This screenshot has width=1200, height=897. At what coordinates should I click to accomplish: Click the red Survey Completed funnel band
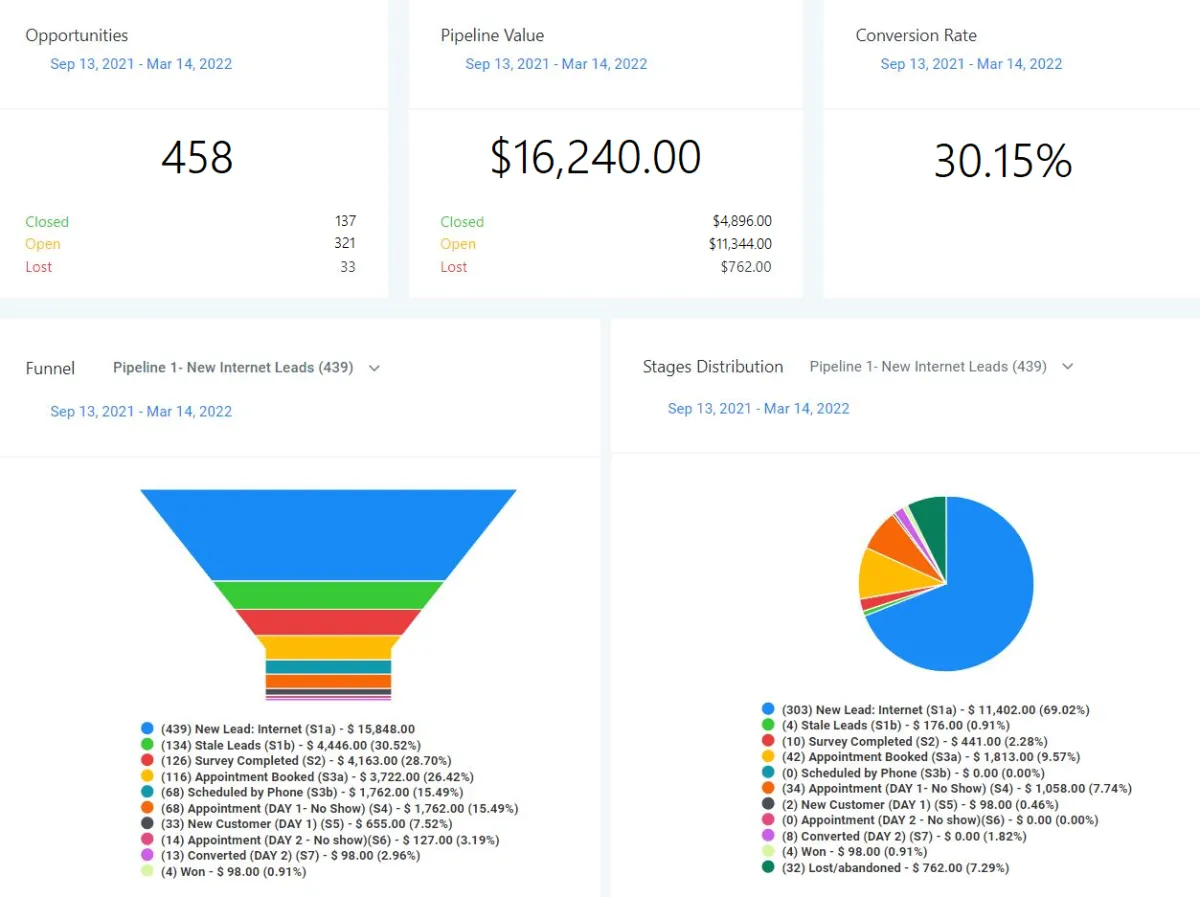[328, 622]
